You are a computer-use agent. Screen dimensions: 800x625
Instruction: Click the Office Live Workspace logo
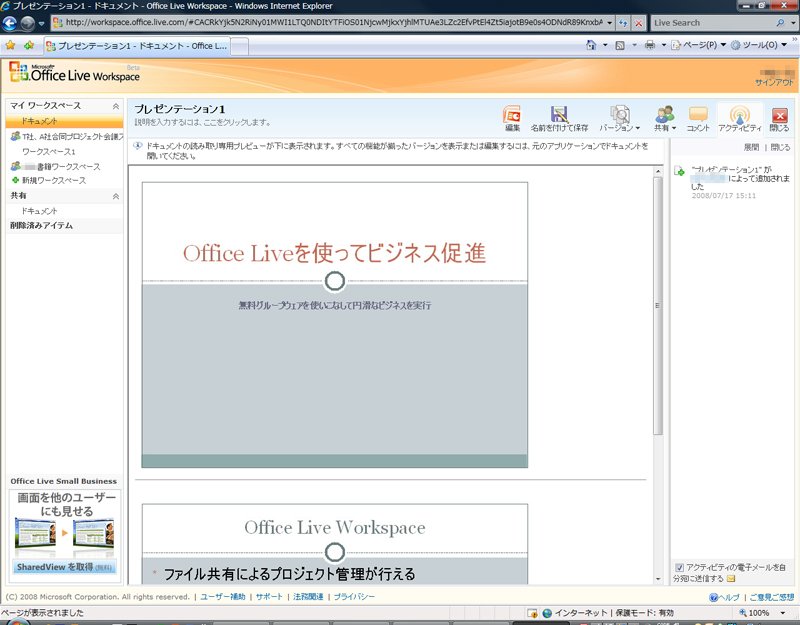click(x=74, y=72)
